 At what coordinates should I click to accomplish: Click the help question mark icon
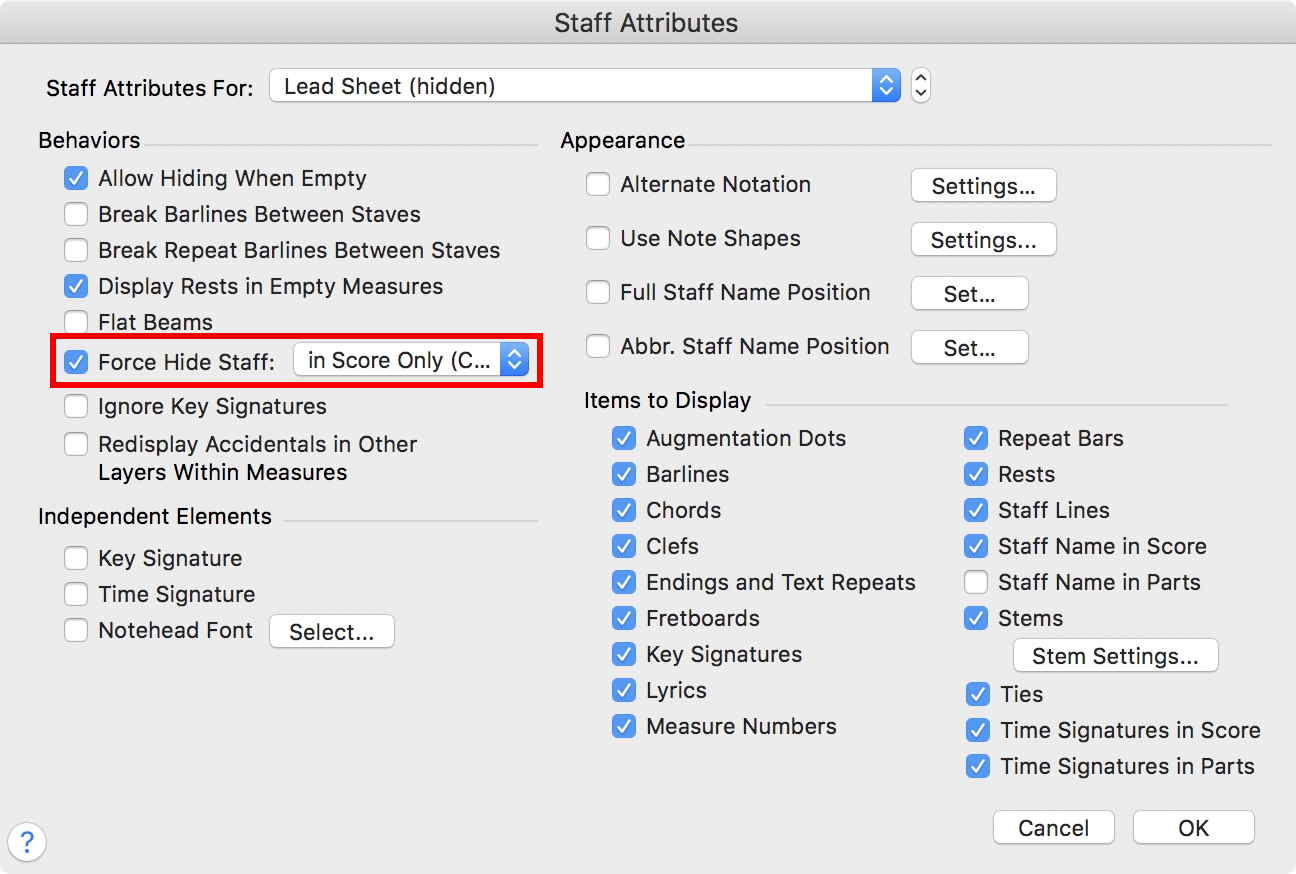[x=27, y=842]
